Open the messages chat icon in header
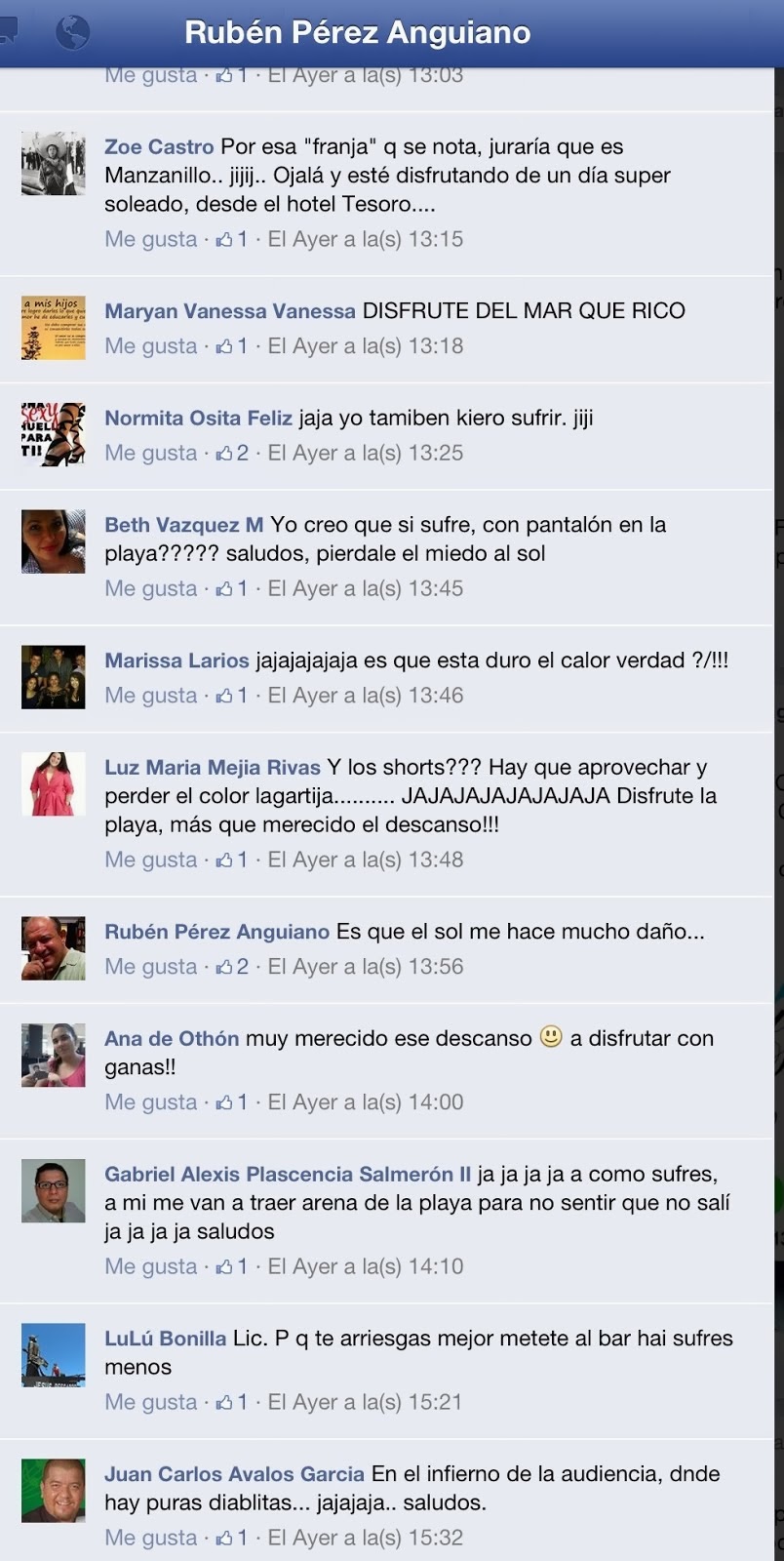Viewport: 784px width, 1561px height. pyautogui.click(x=8, y=31)
